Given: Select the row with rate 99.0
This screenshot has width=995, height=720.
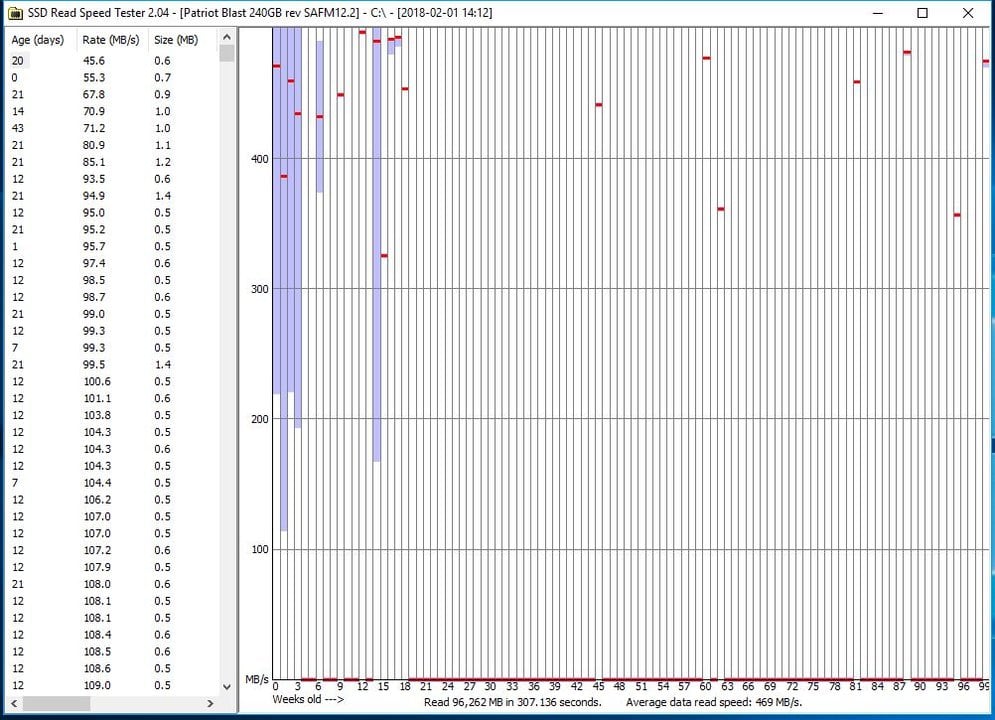Looking at the screenshot, I should (112, 314).
